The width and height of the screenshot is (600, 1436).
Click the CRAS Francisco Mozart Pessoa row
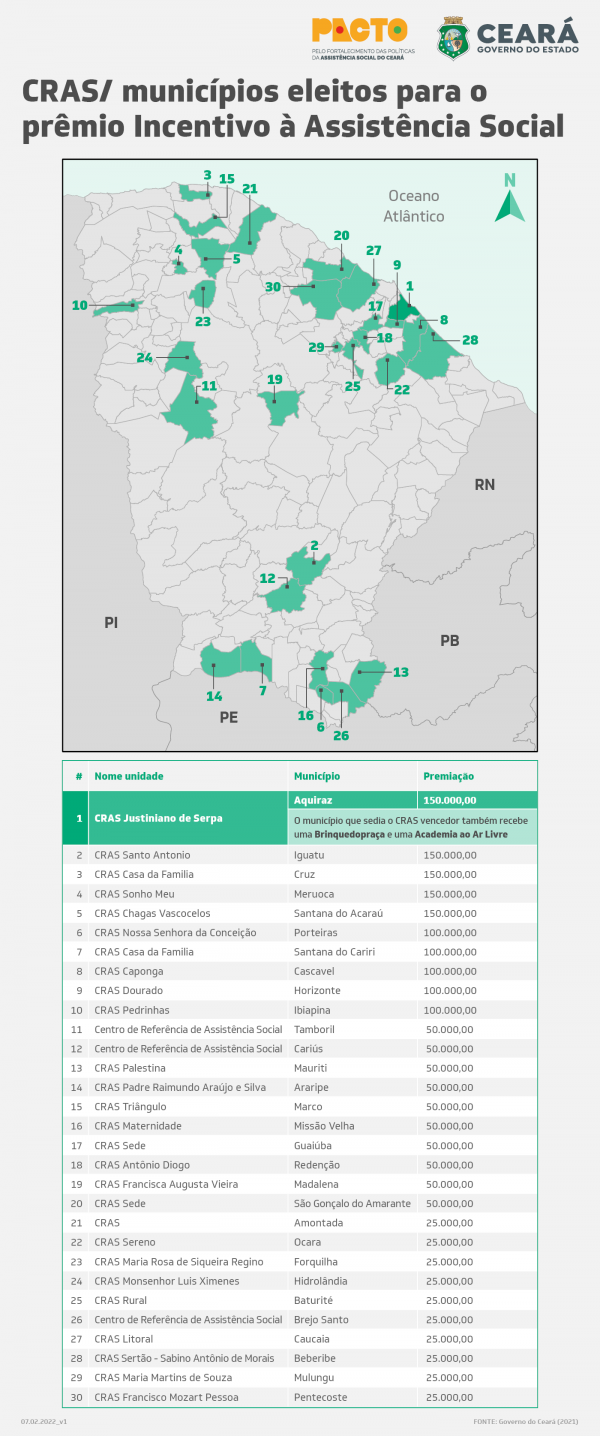point(300,1397)
